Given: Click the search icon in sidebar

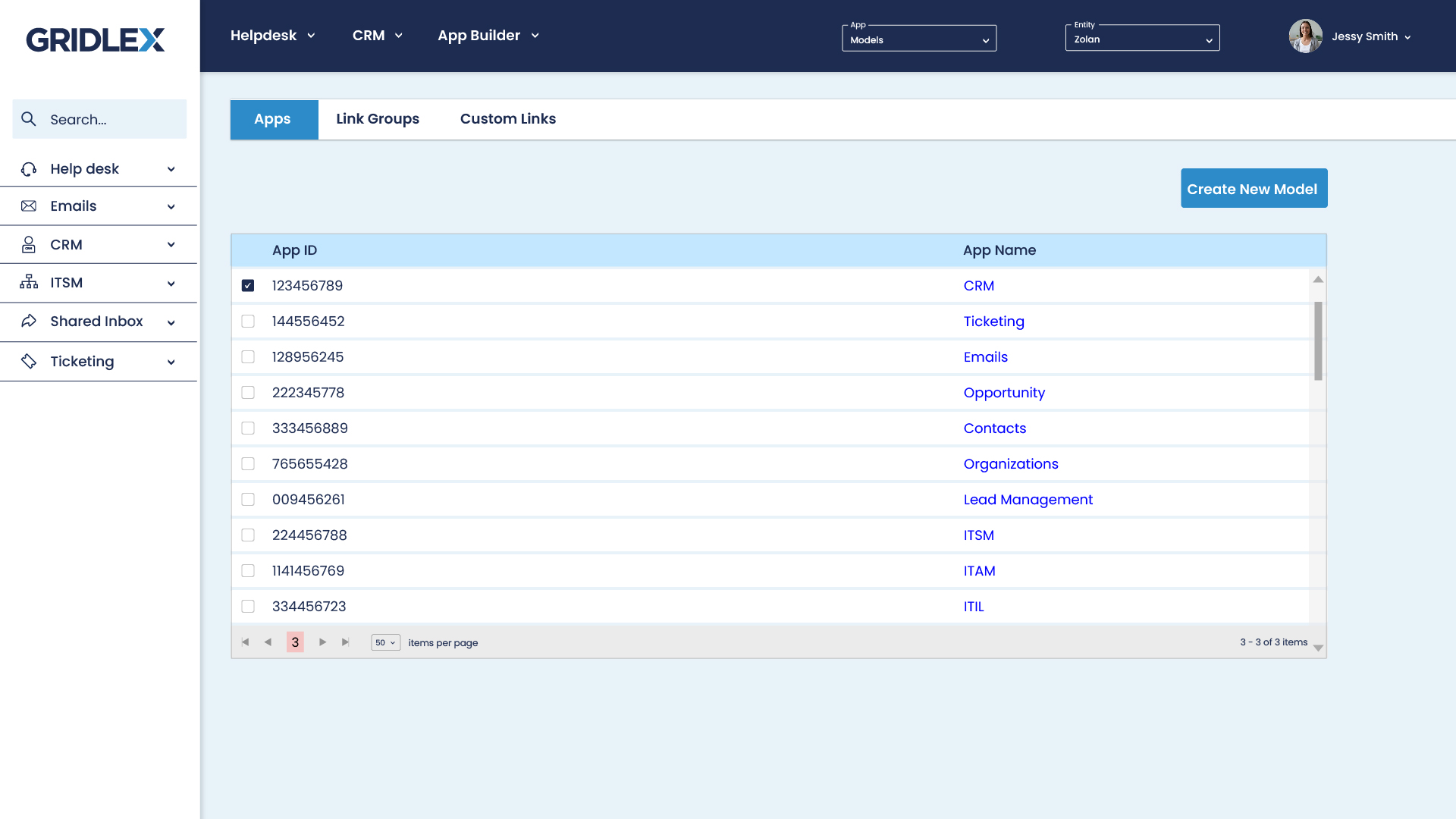Looking at the screenshot, I should point(28,119).
